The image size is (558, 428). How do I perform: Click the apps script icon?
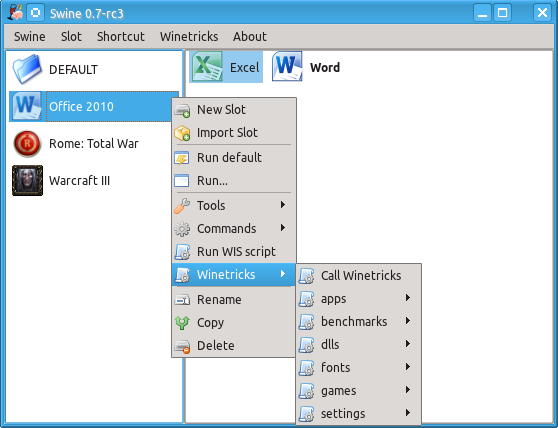pyautogui.click(x=306, y=299)
